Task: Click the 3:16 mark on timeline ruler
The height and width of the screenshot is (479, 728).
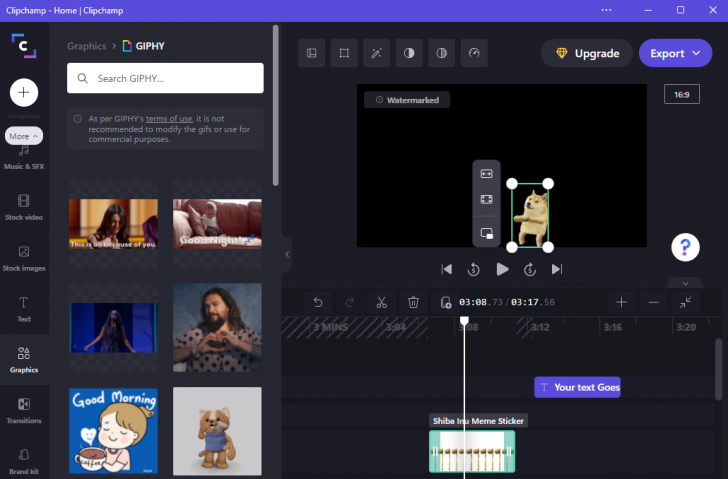Action: [x=612, y=327]
